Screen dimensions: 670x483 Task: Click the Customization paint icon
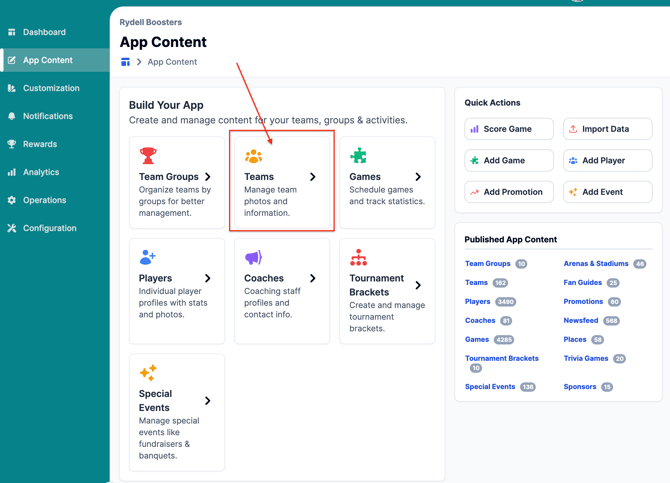[12, 88]
